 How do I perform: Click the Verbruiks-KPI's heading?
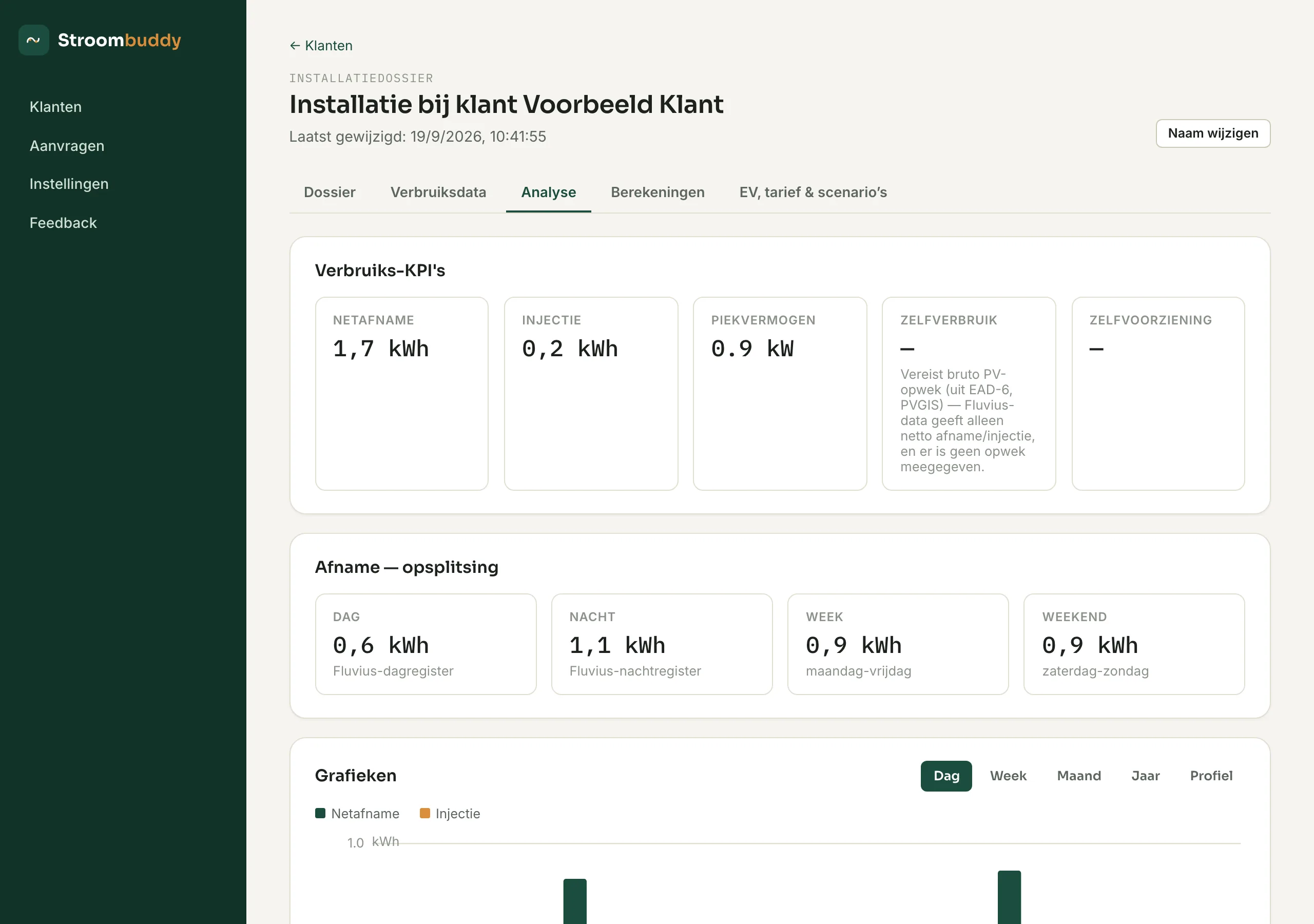pyautogui.click(x=380, y=270)
